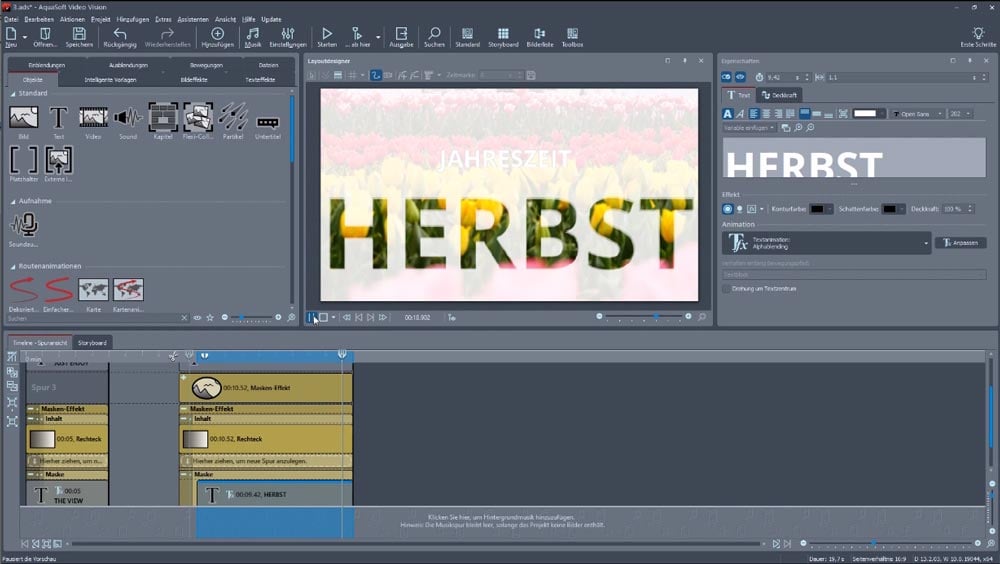Click the Anpassen button
Viewport: 1000px width, 564px height.
coord(961,243)
